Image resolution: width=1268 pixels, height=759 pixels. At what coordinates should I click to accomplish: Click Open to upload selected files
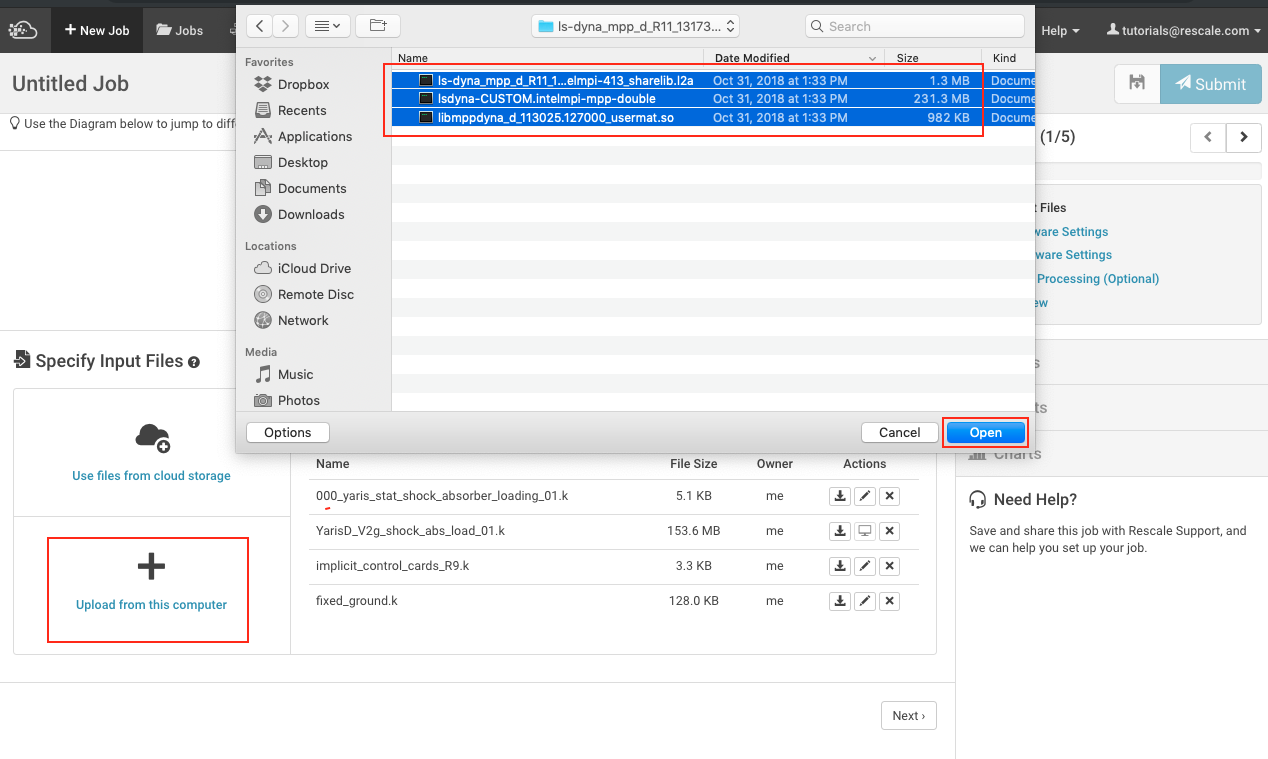click(x=985, y=432)
